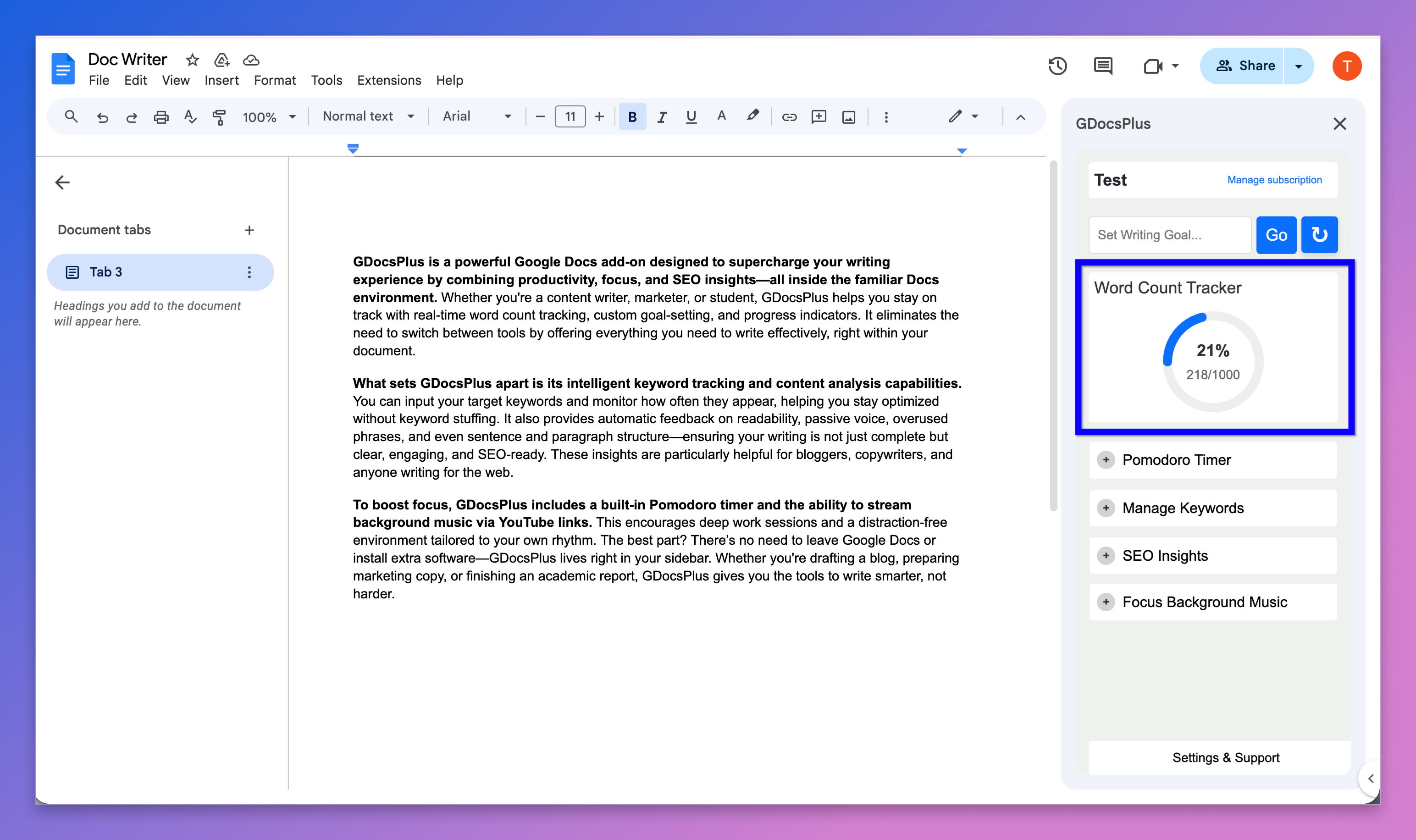Click the paint format roller icon
This screenshot has width=1416, height=840.
tap(219, 116)
